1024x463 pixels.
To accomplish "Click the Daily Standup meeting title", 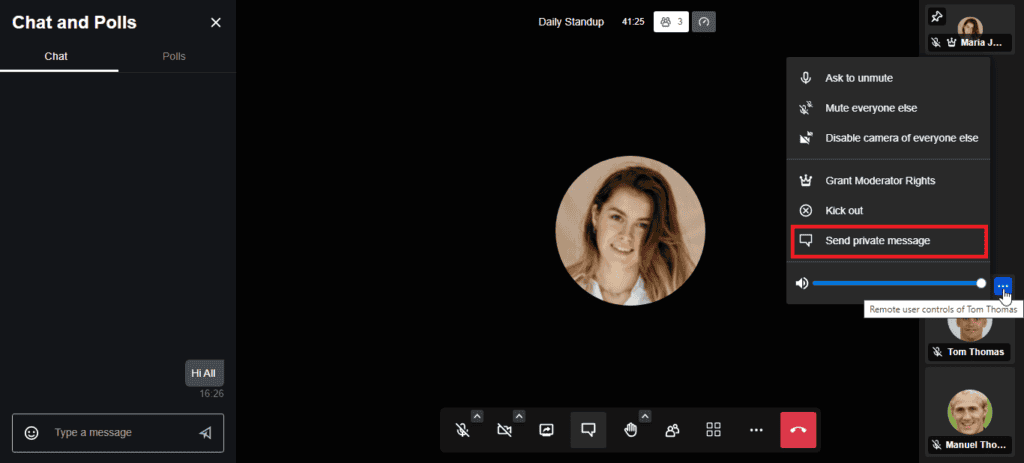I will pos(571,22).
